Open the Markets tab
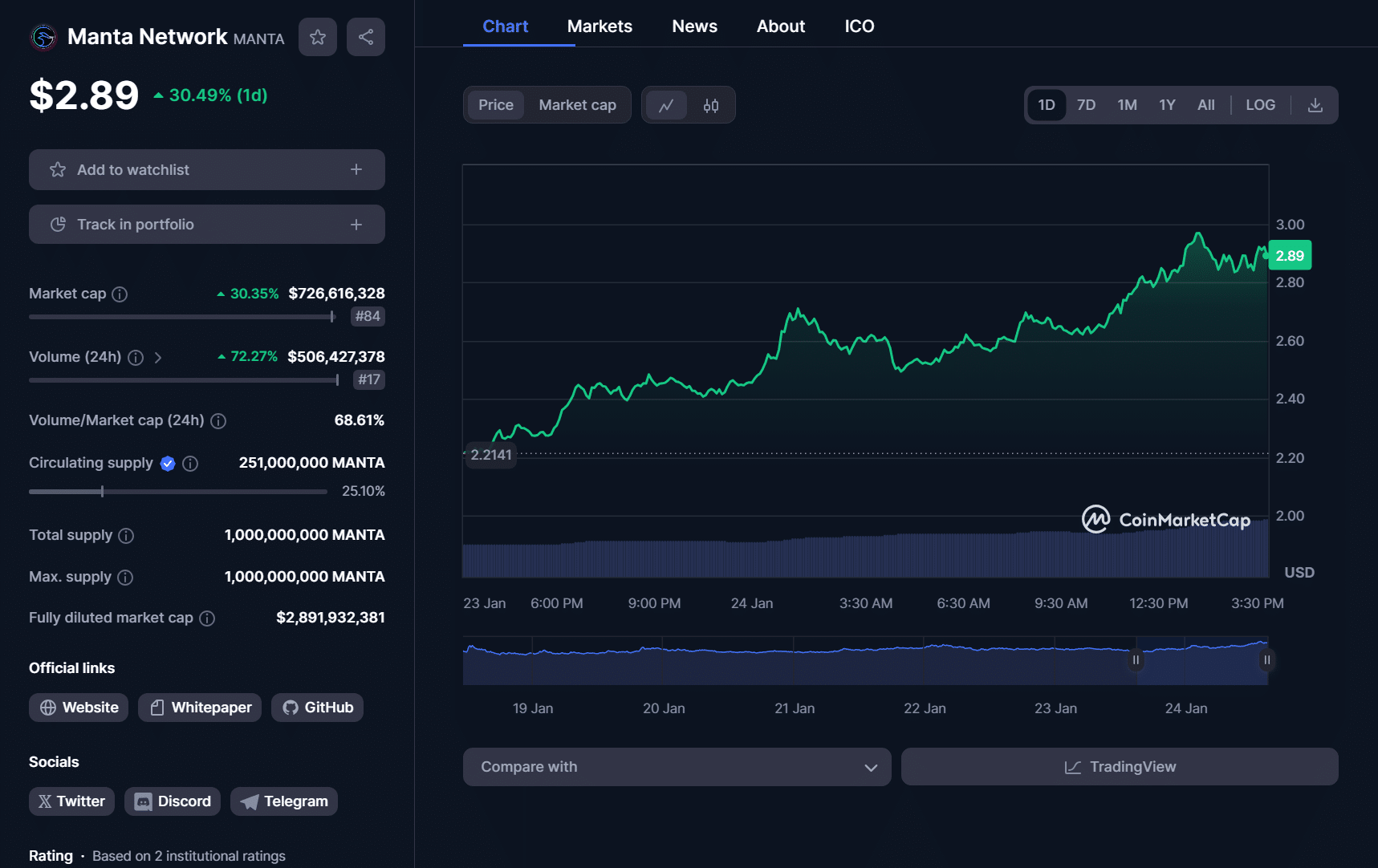Viewport: 1378px width, 868px height. pos(600,26)
